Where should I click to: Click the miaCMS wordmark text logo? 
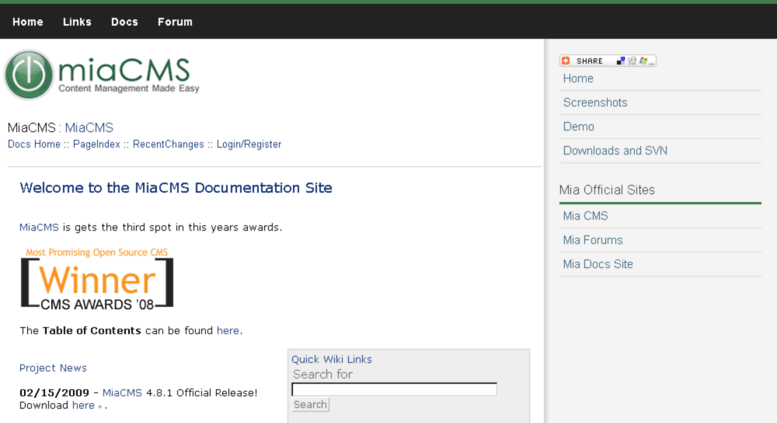click(x=124, y=69)
